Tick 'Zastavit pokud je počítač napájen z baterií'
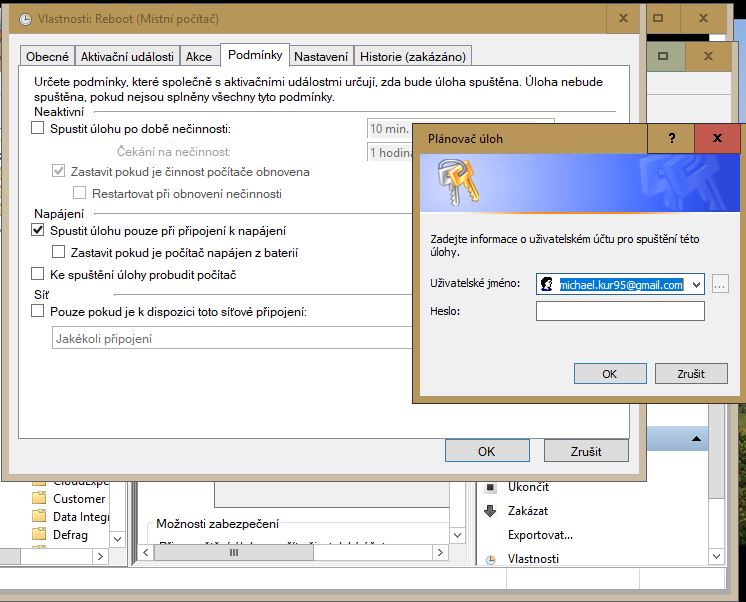Viewport: 746px width, 602px height. [59, 253]
